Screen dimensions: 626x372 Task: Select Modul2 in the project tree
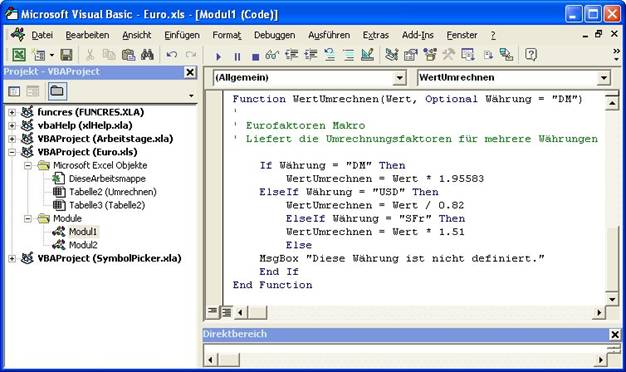83,245
